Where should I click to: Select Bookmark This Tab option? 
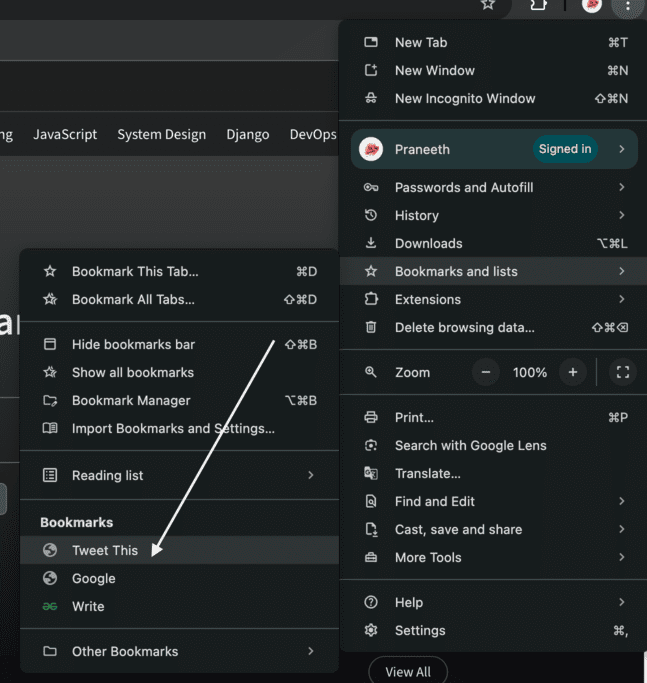(x=135, y=271)
